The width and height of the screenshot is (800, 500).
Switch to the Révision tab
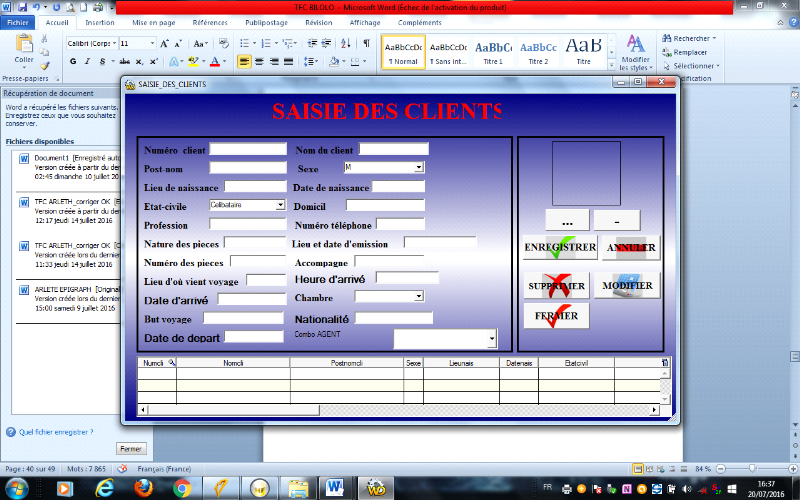pos(319,21)
